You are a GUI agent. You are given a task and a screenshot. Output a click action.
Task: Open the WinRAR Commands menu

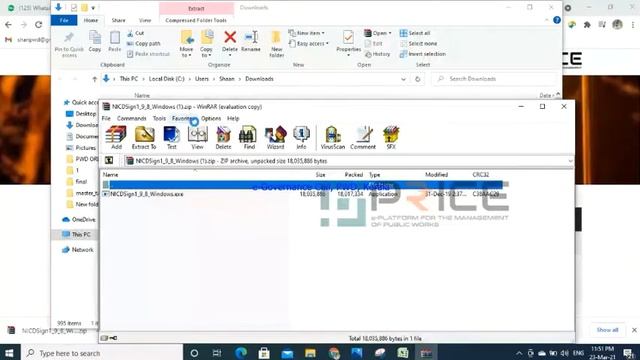[131, 118]
